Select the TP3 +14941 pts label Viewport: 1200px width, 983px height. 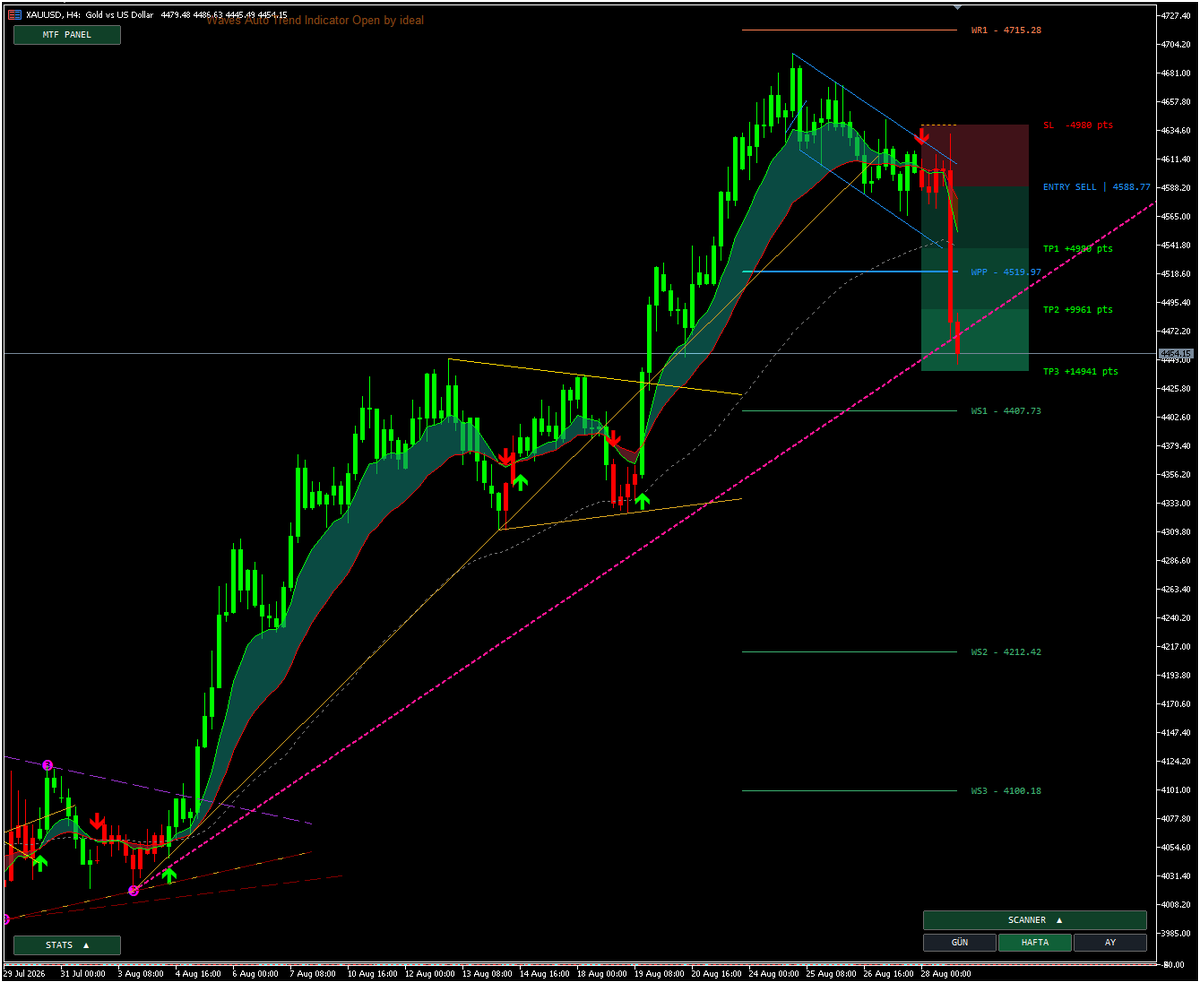click(1081, 372)
